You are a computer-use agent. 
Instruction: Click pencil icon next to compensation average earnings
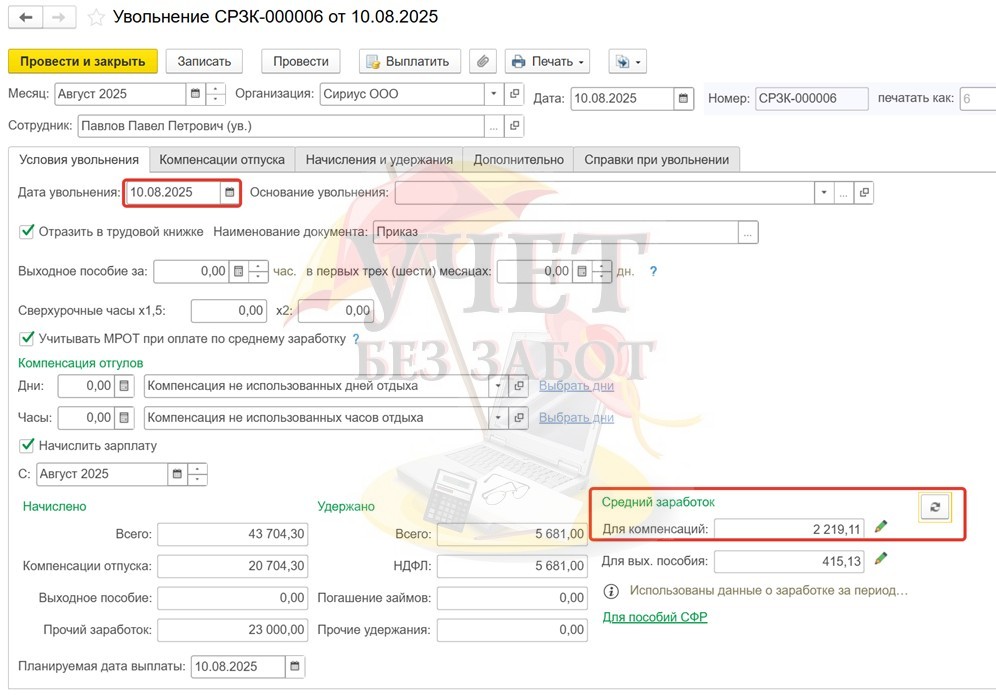881,526
